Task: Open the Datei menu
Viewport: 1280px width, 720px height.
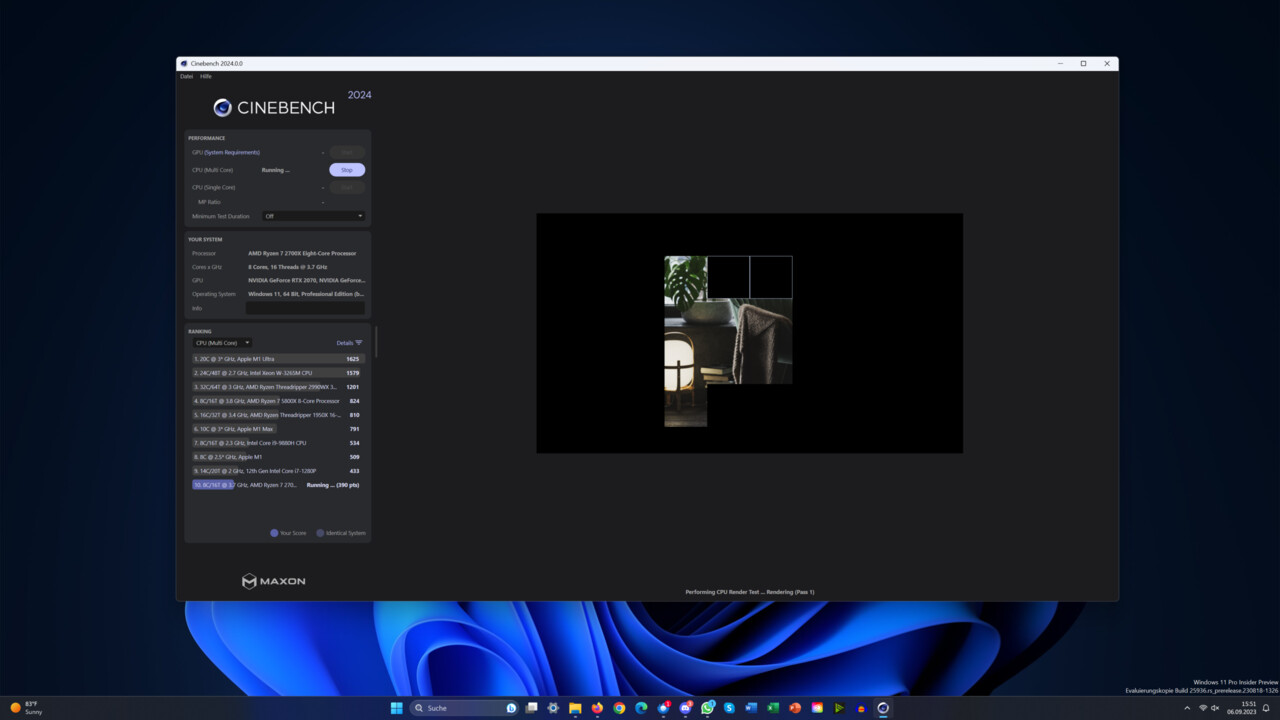Action: coord(186,76)
